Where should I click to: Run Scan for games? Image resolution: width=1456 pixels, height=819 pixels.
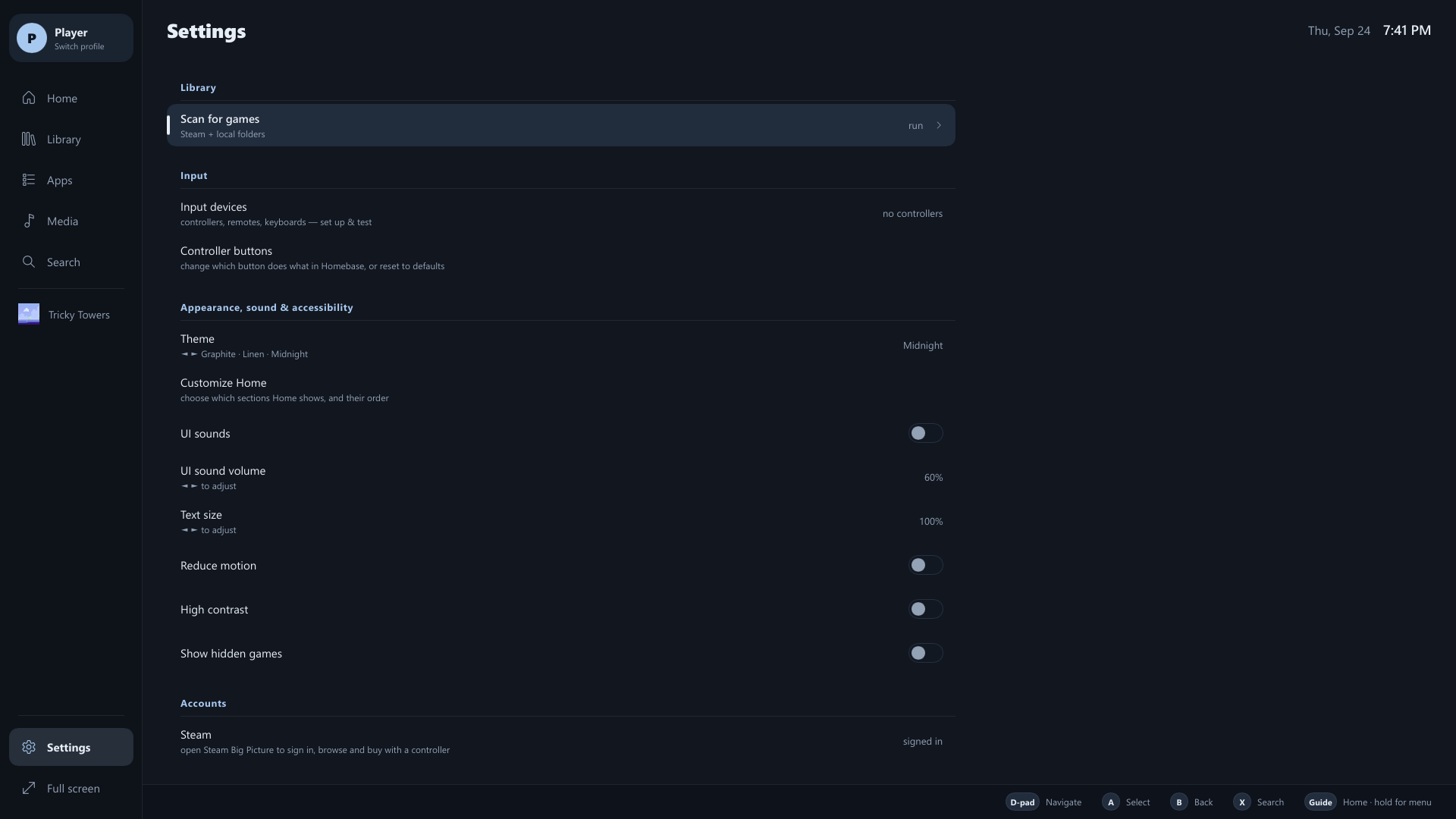(x=561, y=125)
